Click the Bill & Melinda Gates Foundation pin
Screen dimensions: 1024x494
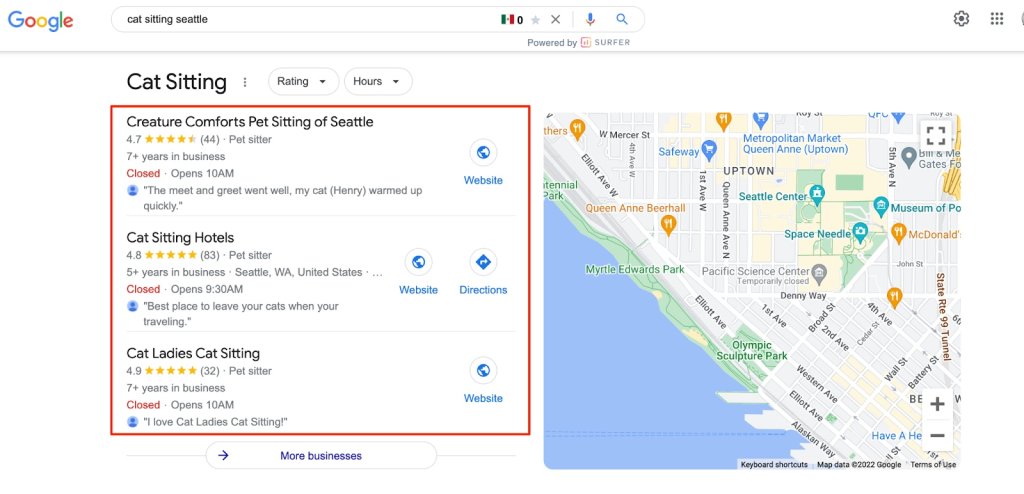(908, 157)
